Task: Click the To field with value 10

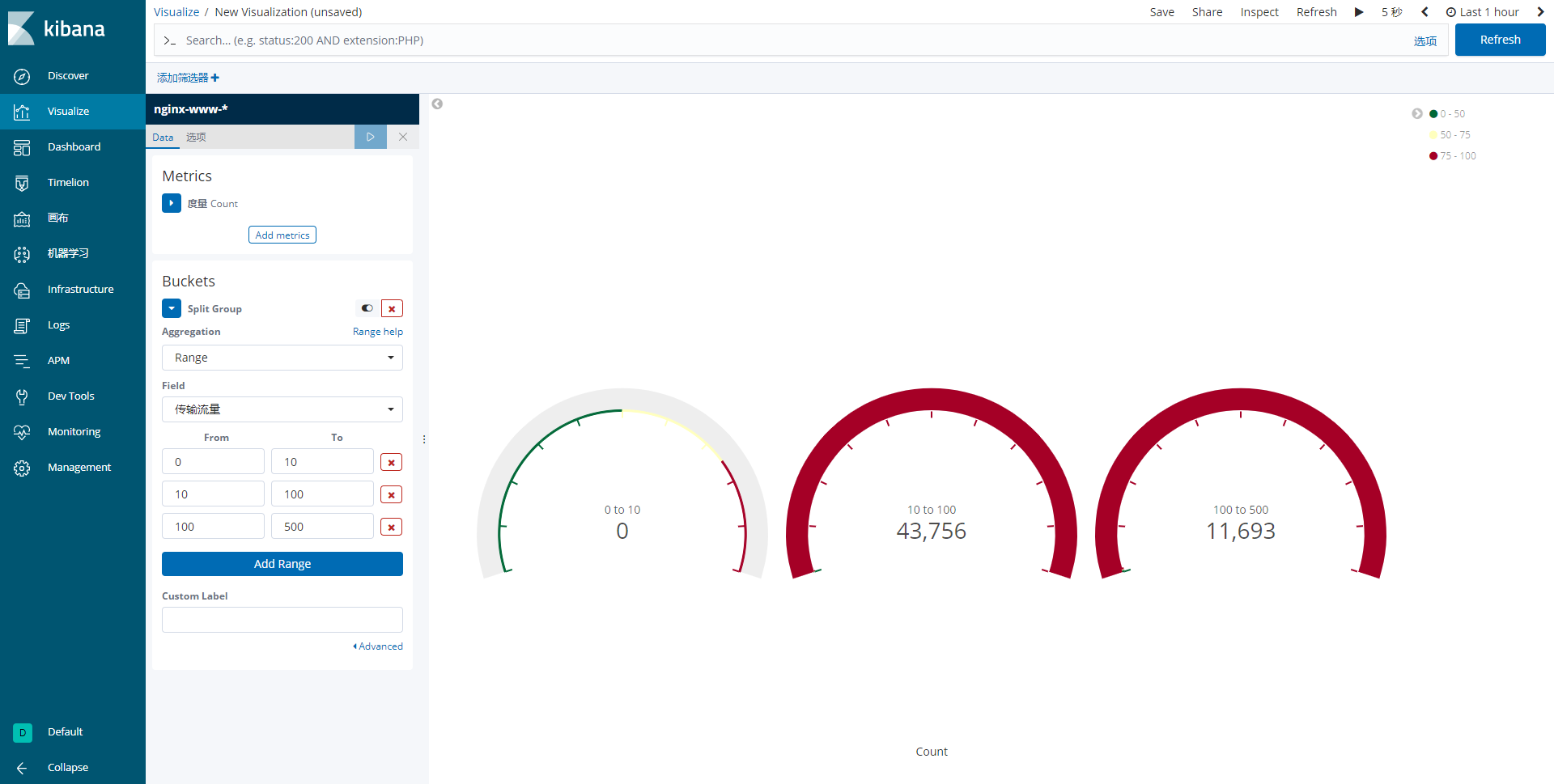Action: click(x=322, y=461)
